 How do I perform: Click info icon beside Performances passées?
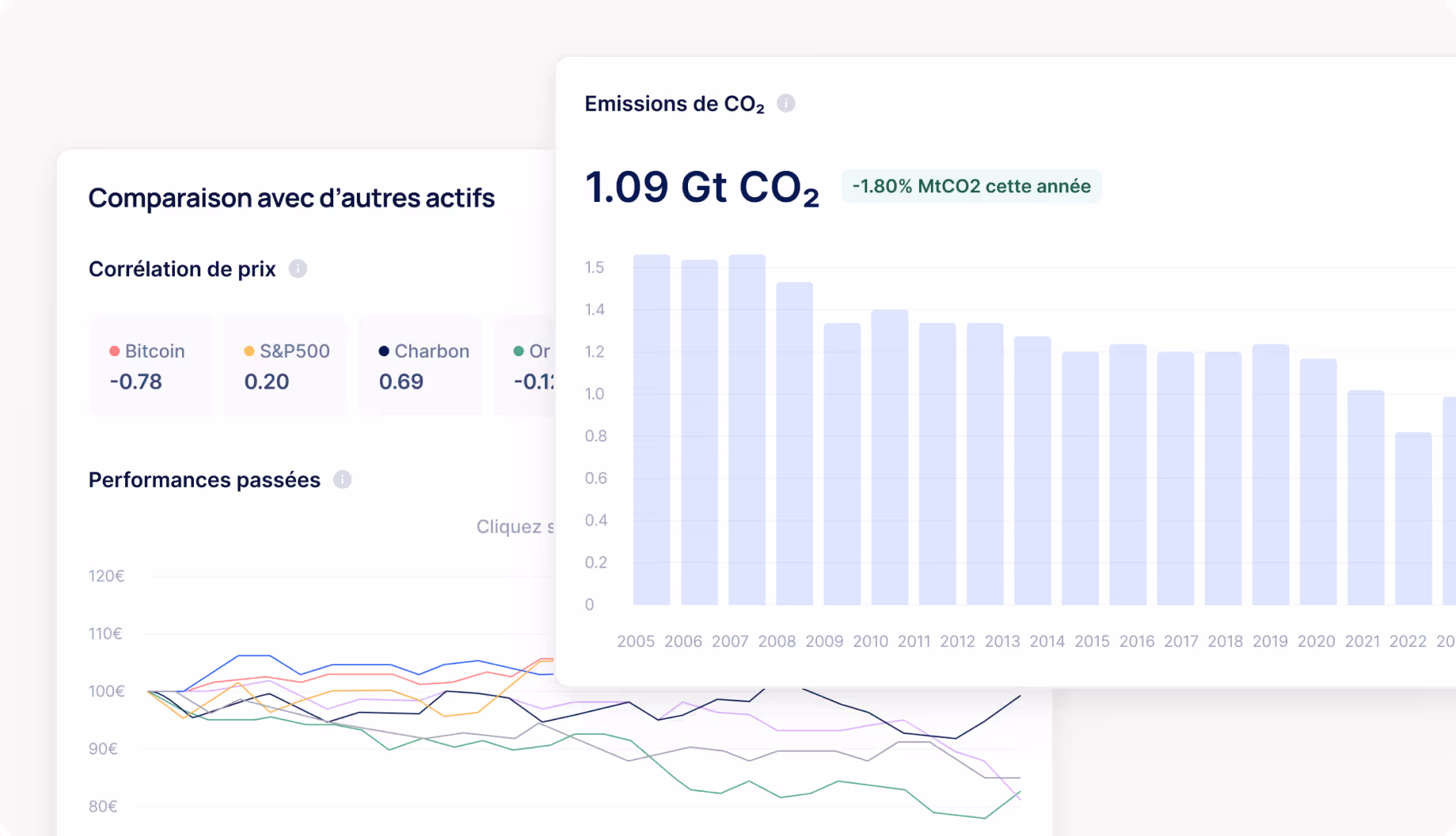tap(342, 480)
